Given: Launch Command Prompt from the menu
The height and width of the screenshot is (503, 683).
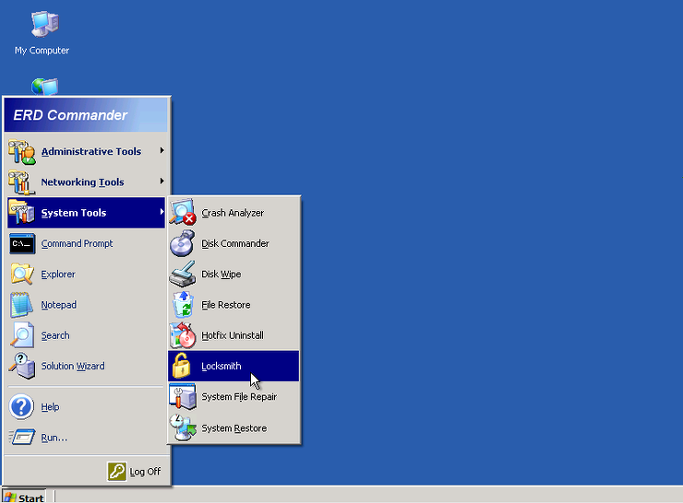Looking at the screenshot, I should [86, 243].
